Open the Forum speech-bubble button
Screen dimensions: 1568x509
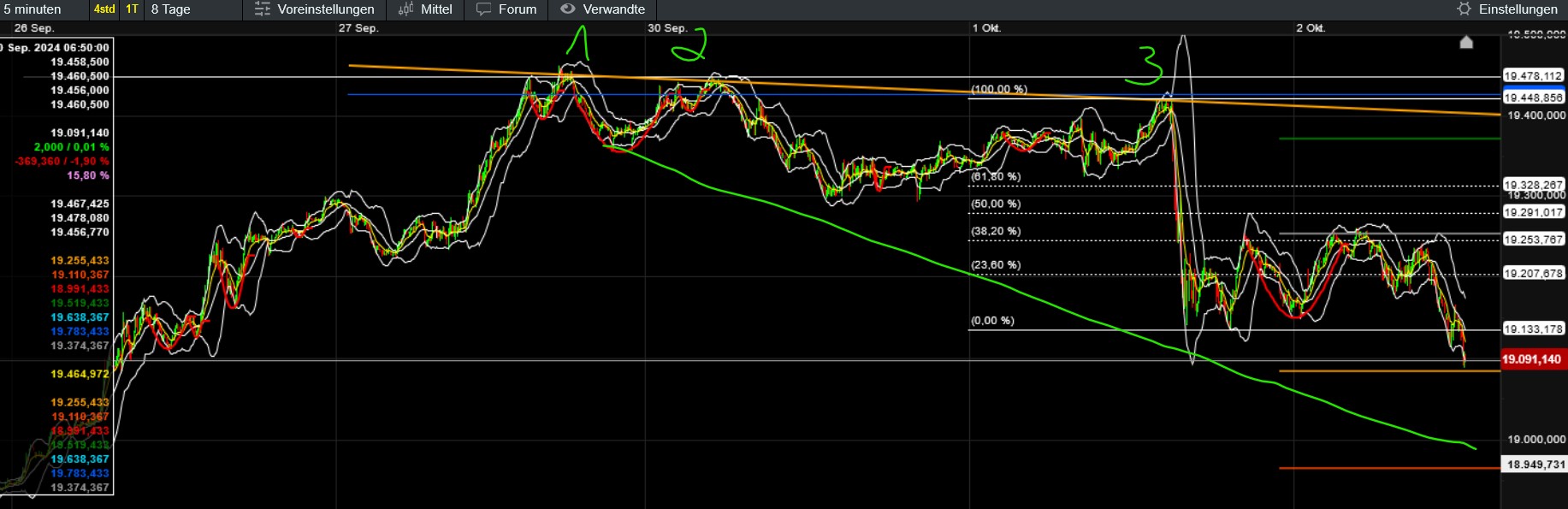click(x=507, y=9)
